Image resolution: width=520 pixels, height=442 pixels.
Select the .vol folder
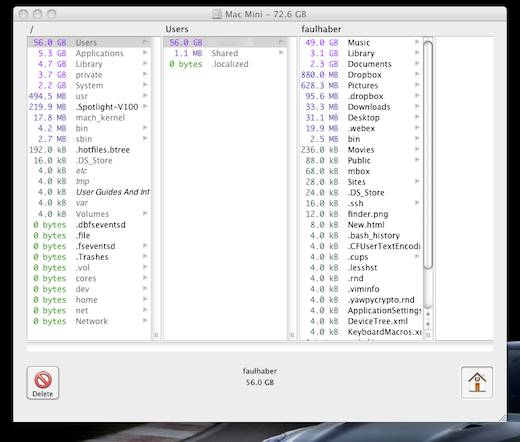(x=89, y=267)
